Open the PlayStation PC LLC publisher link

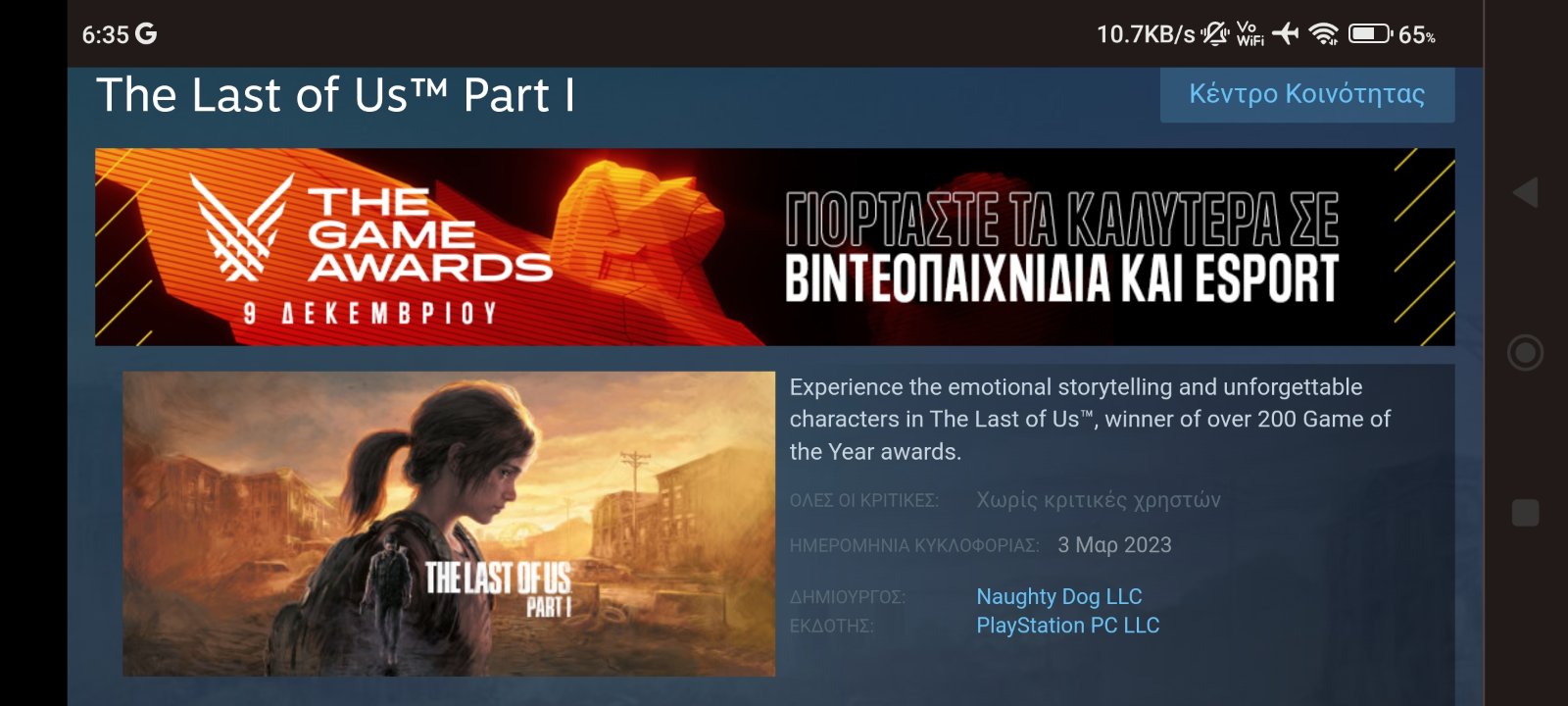point(1068,626)
